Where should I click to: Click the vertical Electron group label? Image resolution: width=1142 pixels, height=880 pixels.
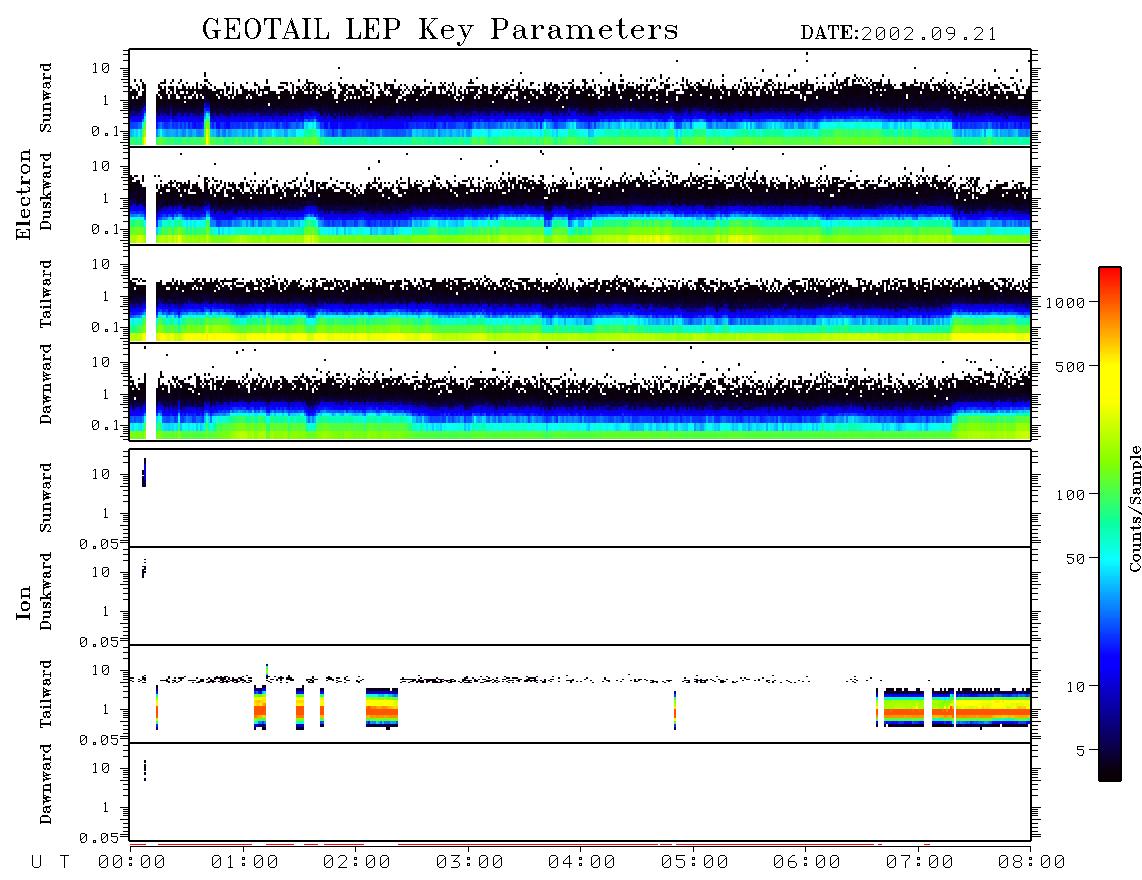click(x=24, y=195)
